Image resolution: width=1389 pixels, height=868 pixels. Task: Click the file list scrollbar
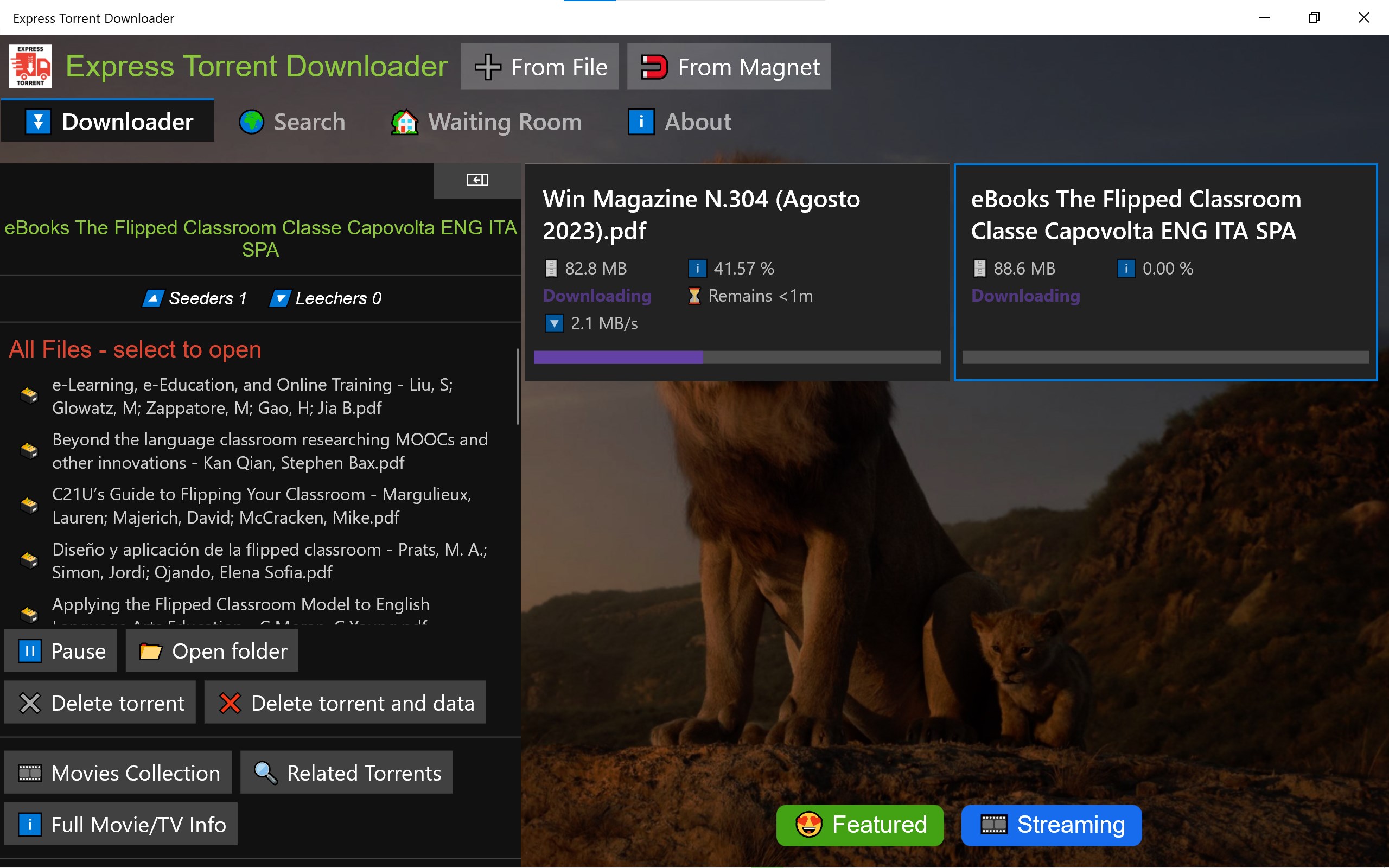pos(518,387)
